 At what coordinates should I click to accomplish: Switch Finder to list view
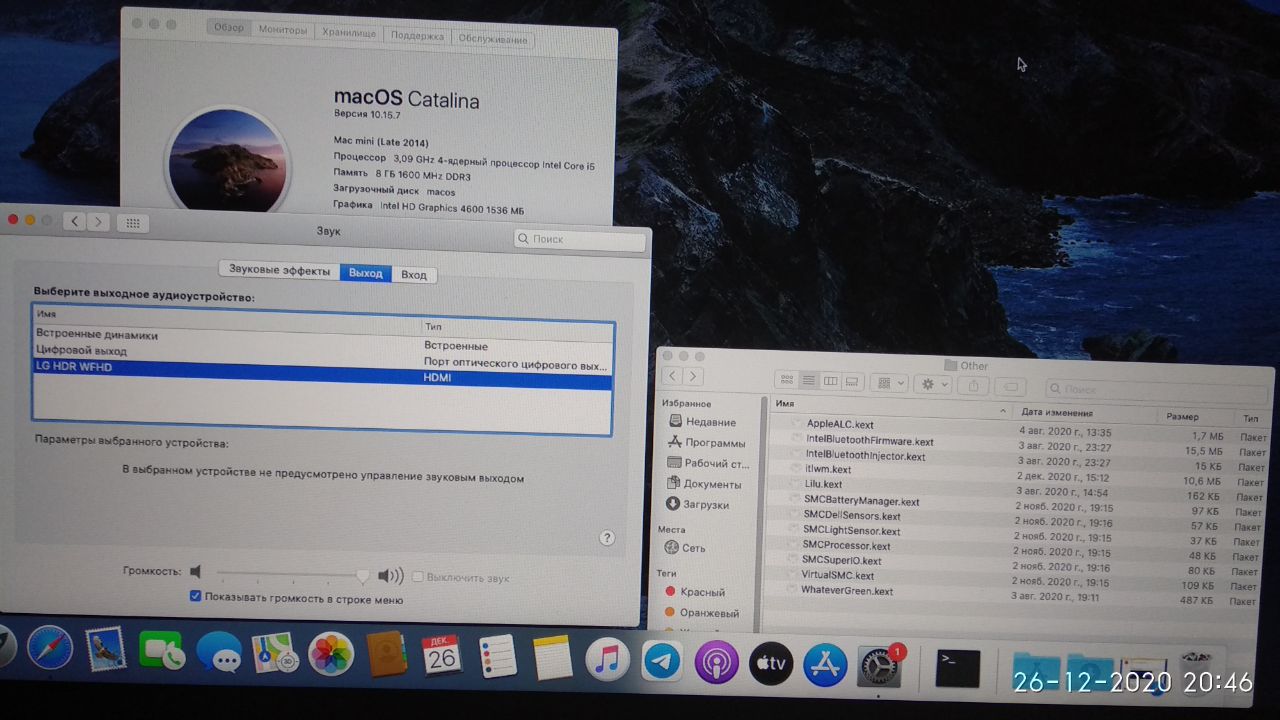(808, 381)
